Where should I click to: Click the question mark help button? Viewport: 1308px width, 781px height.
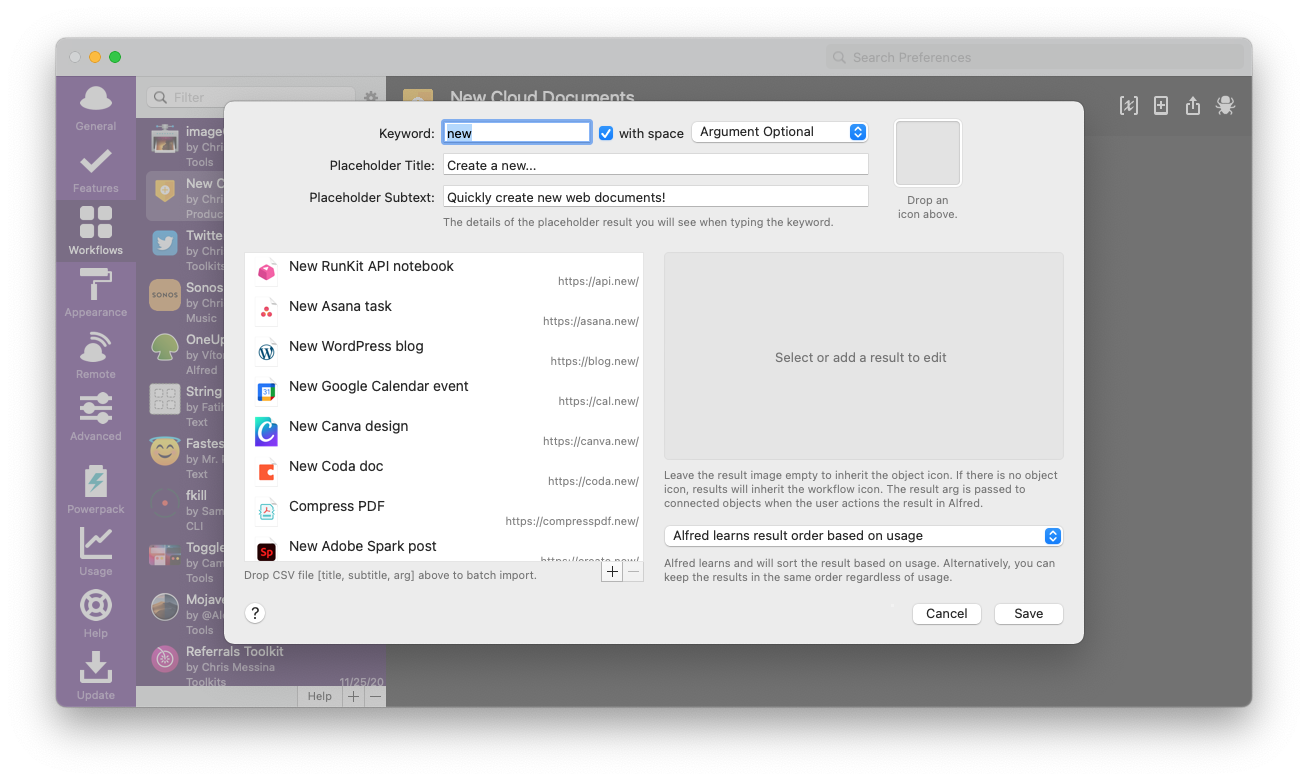pyautogui.click(x=256, y=614)
